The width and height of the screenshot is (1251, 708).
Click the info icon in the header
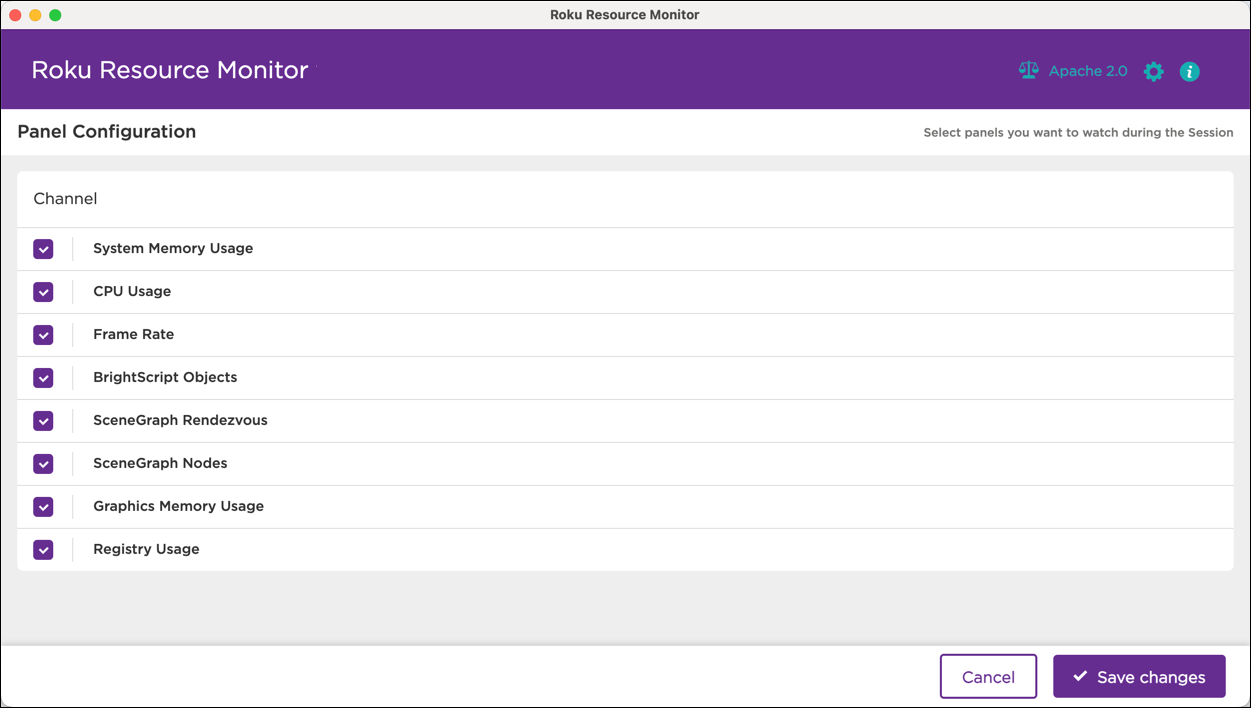[x=1189, y=71]
